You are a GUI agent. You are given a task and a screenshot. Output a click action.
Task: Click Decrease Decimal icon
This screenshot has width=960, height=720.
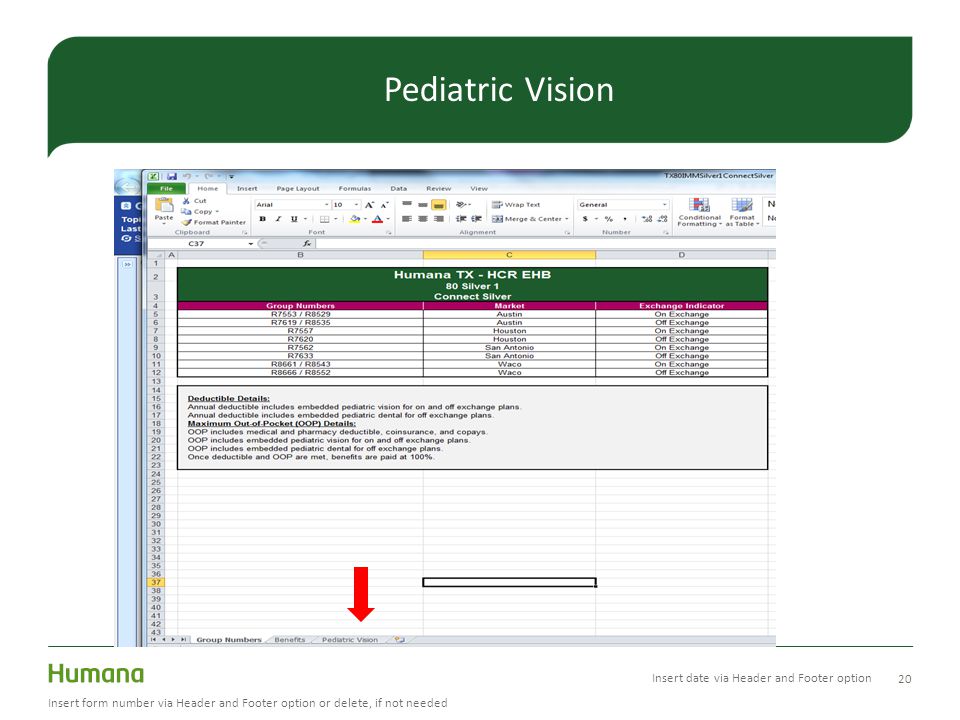[x=662, y=219]
